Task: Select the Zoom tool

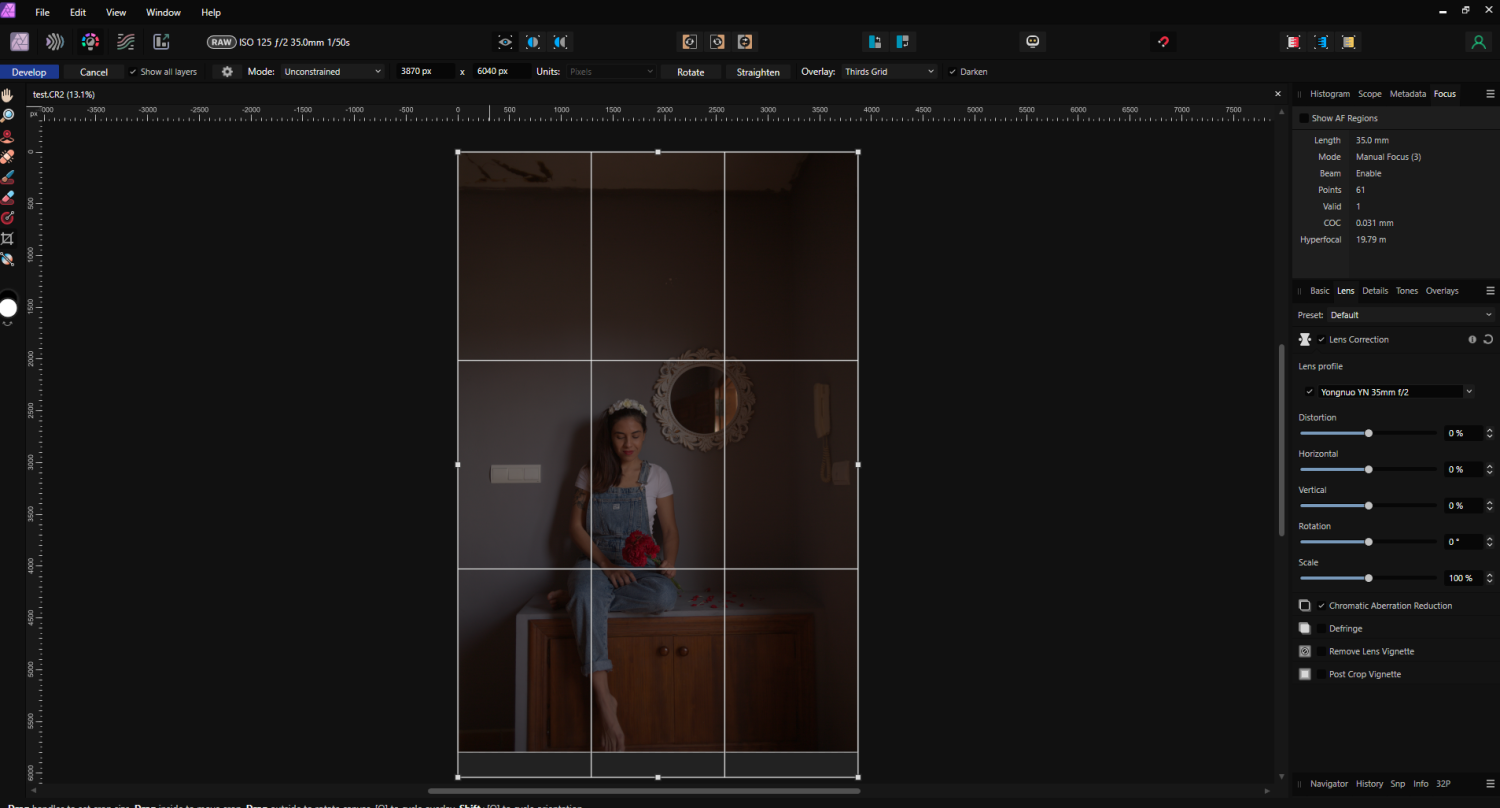Action: click(x=8, y=115)
